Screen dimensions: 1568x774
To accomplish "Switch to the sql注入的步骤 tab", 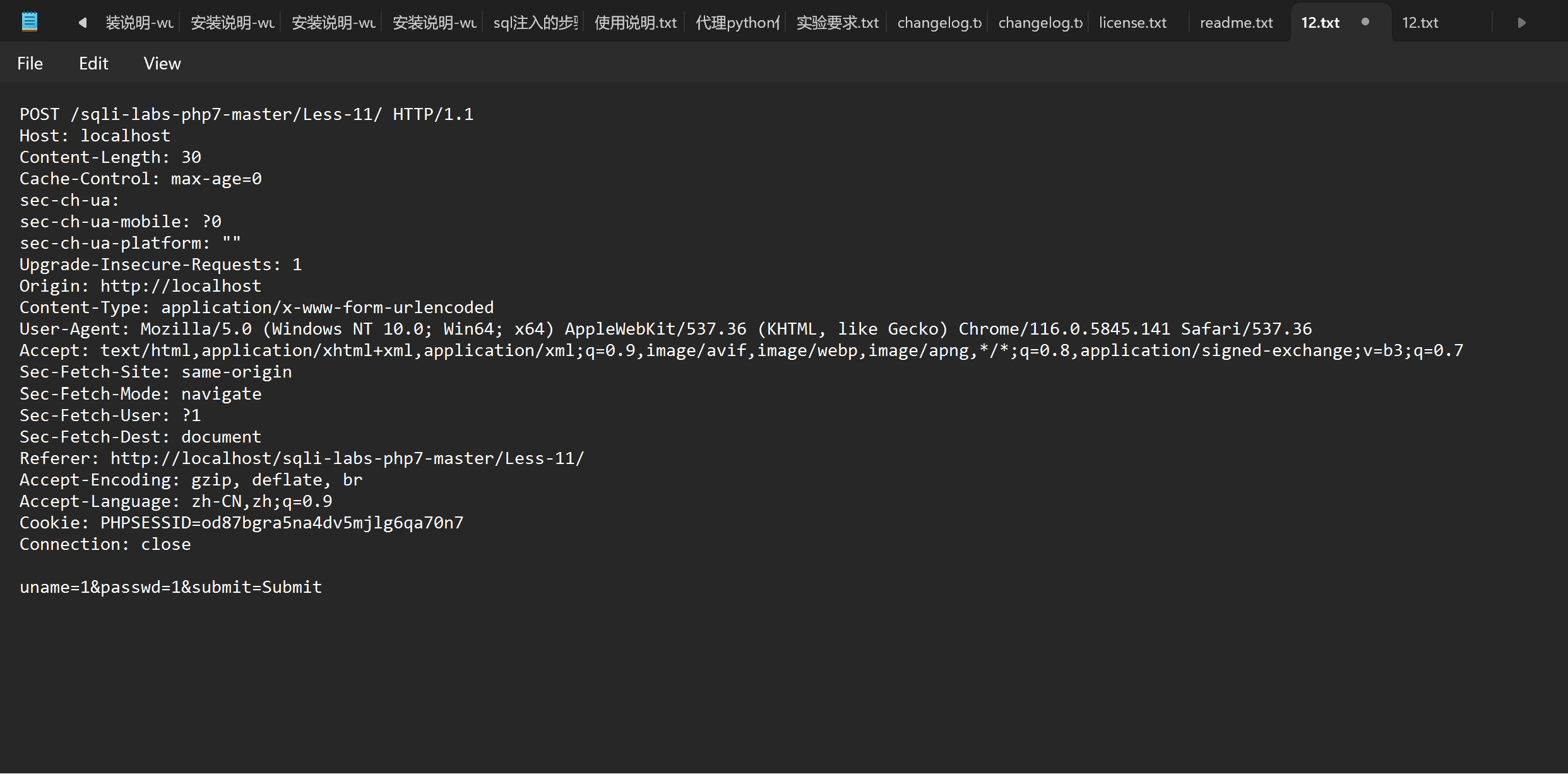I will point(535,23).
